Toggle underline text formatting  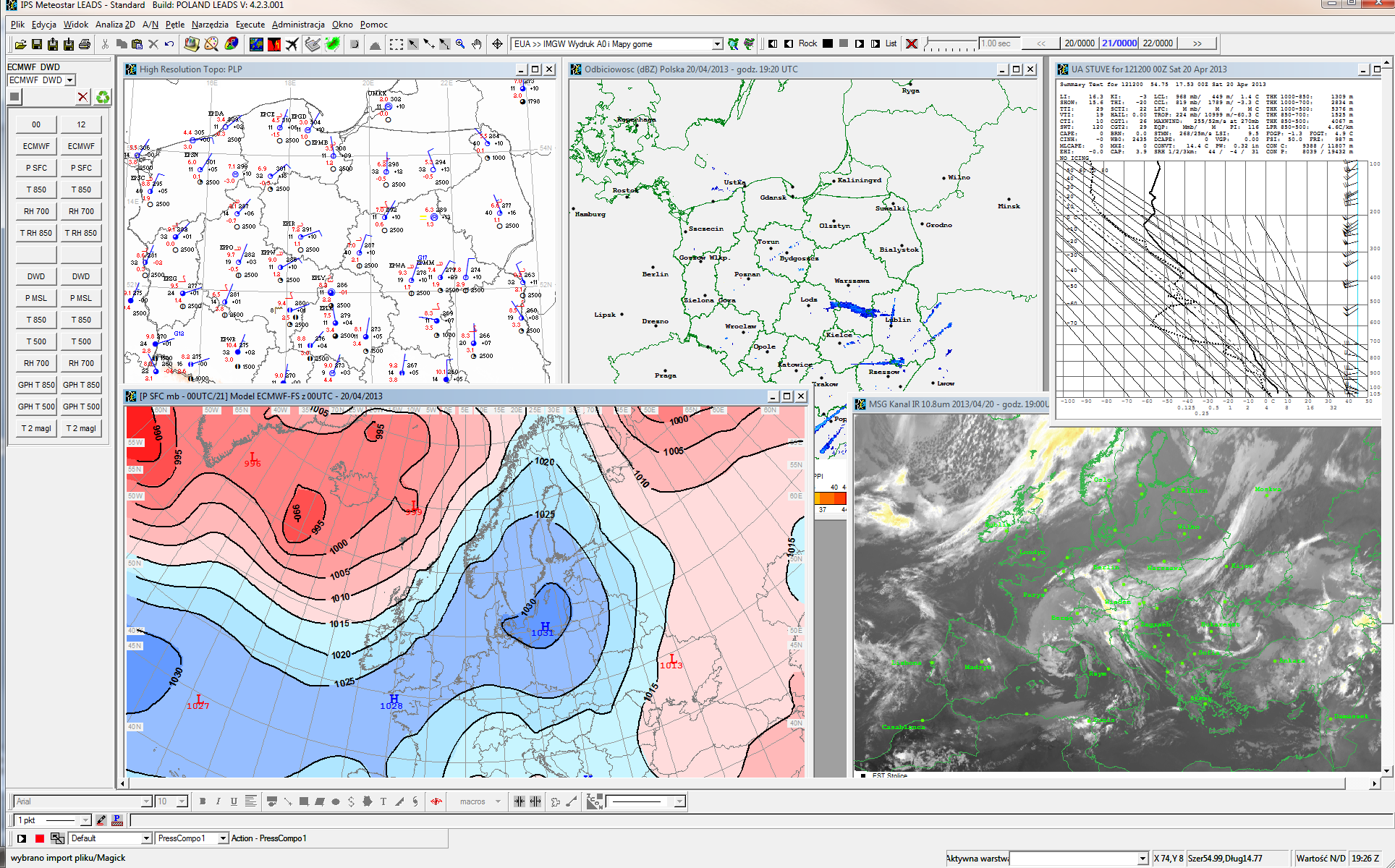tap(234, 801)
